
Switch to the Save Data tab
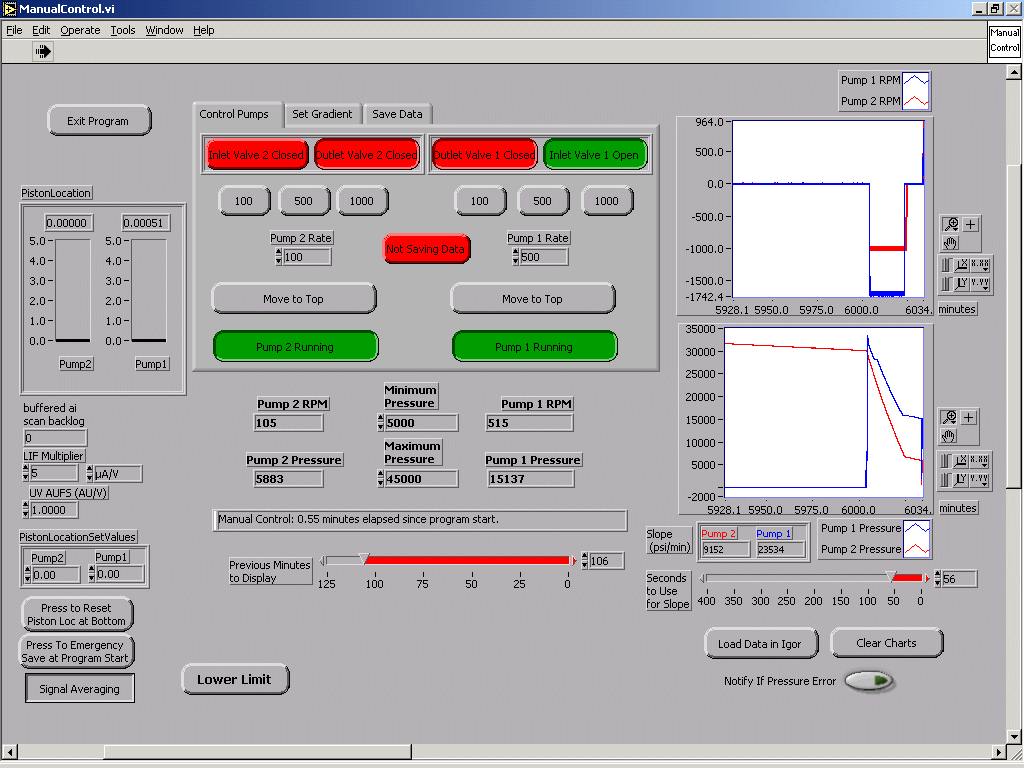pyautogui.click(x=397, y=114)
